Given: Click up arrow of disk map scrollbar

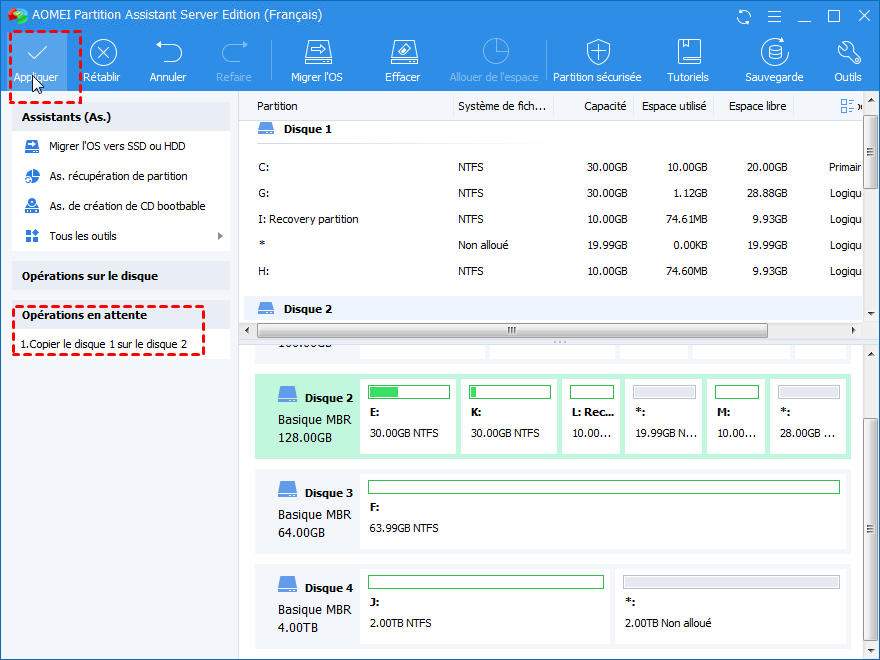Looking at the screenshot, I should [871, 354].
